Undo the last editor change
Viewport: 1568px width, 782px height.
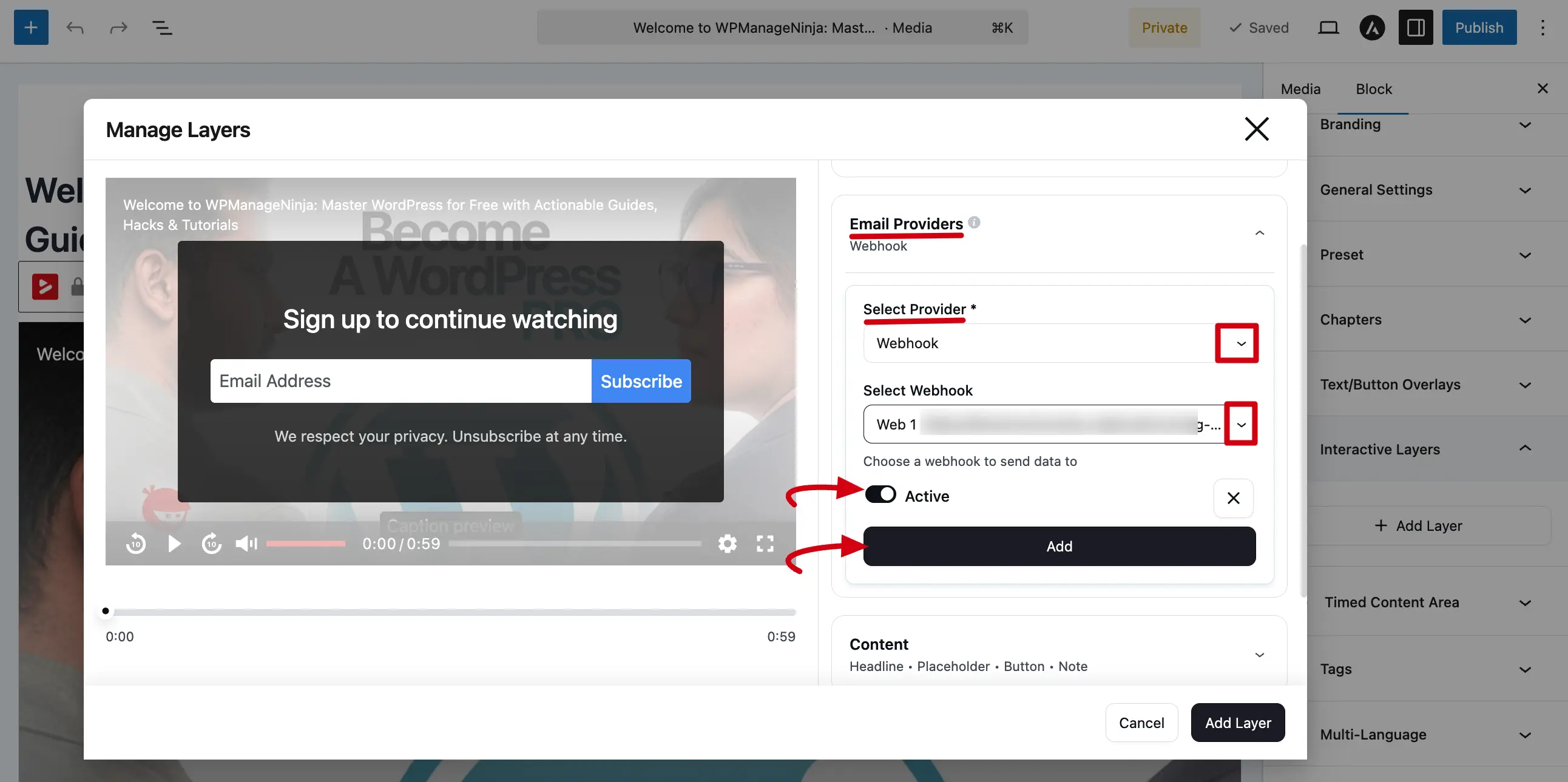click(x=75, y=27)
